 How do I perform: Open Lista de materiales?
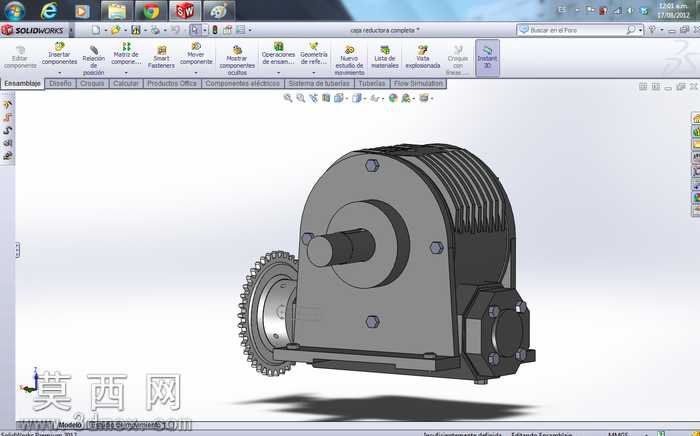(384, 57)
